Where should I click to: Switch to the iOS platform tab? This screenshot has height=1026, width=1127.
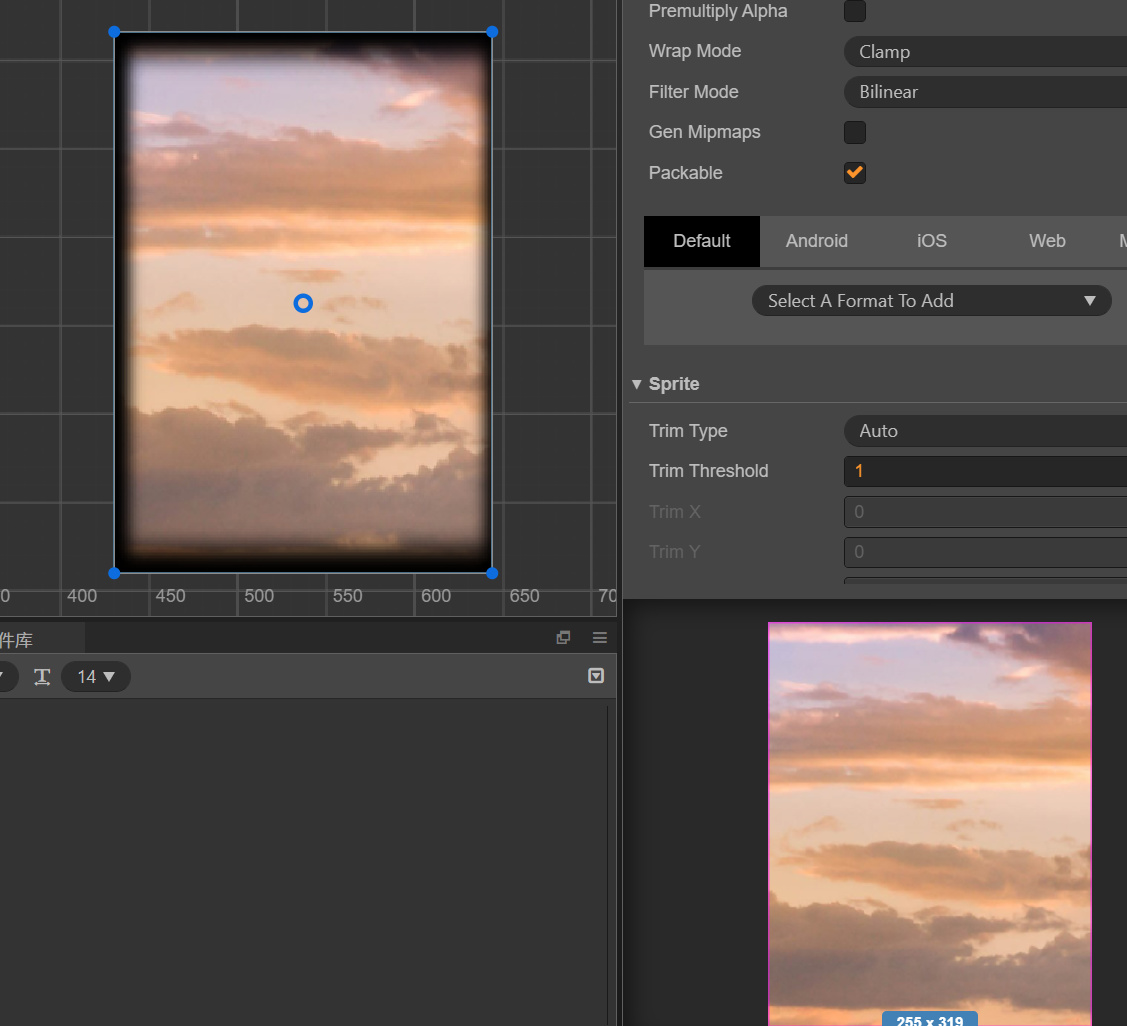coord(931,241)
